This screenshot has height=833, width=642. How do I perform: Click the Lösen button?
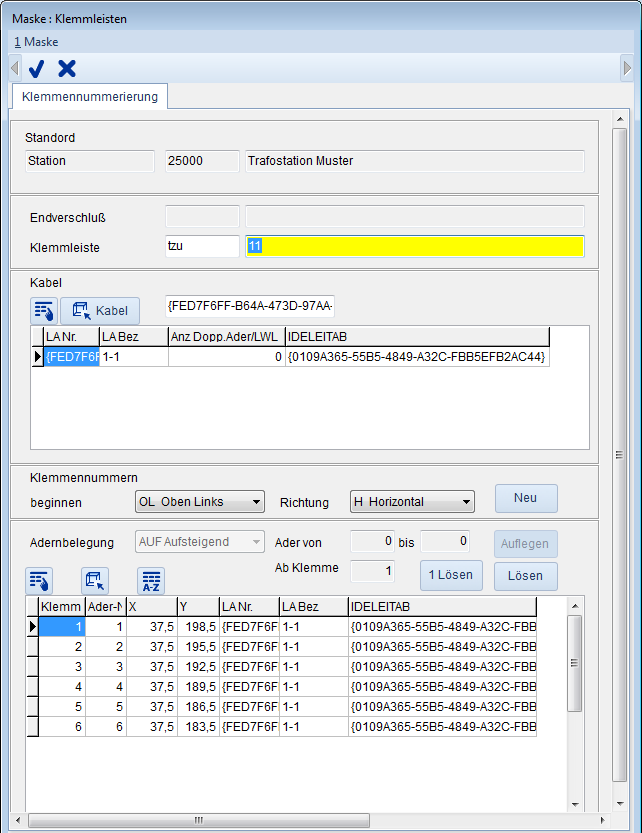[526, 576]
